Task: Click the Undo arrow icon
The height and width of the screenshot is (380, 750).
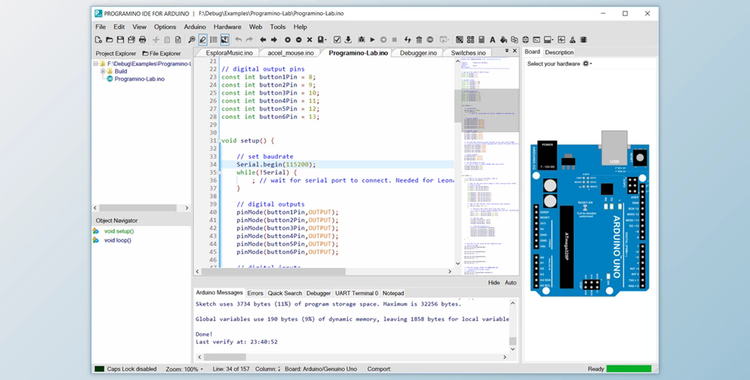Action: point(238,40)
